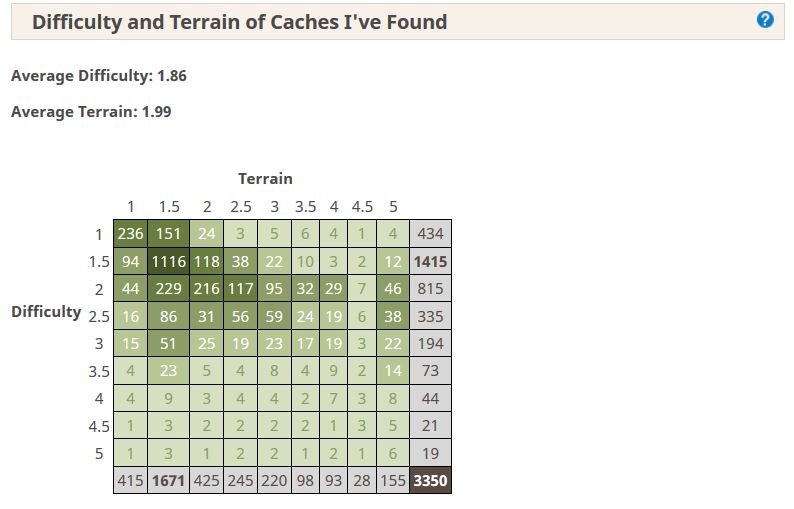Click the row total 1415 cell
Viewport: 794px width, 509px height.
coord(430,261)
